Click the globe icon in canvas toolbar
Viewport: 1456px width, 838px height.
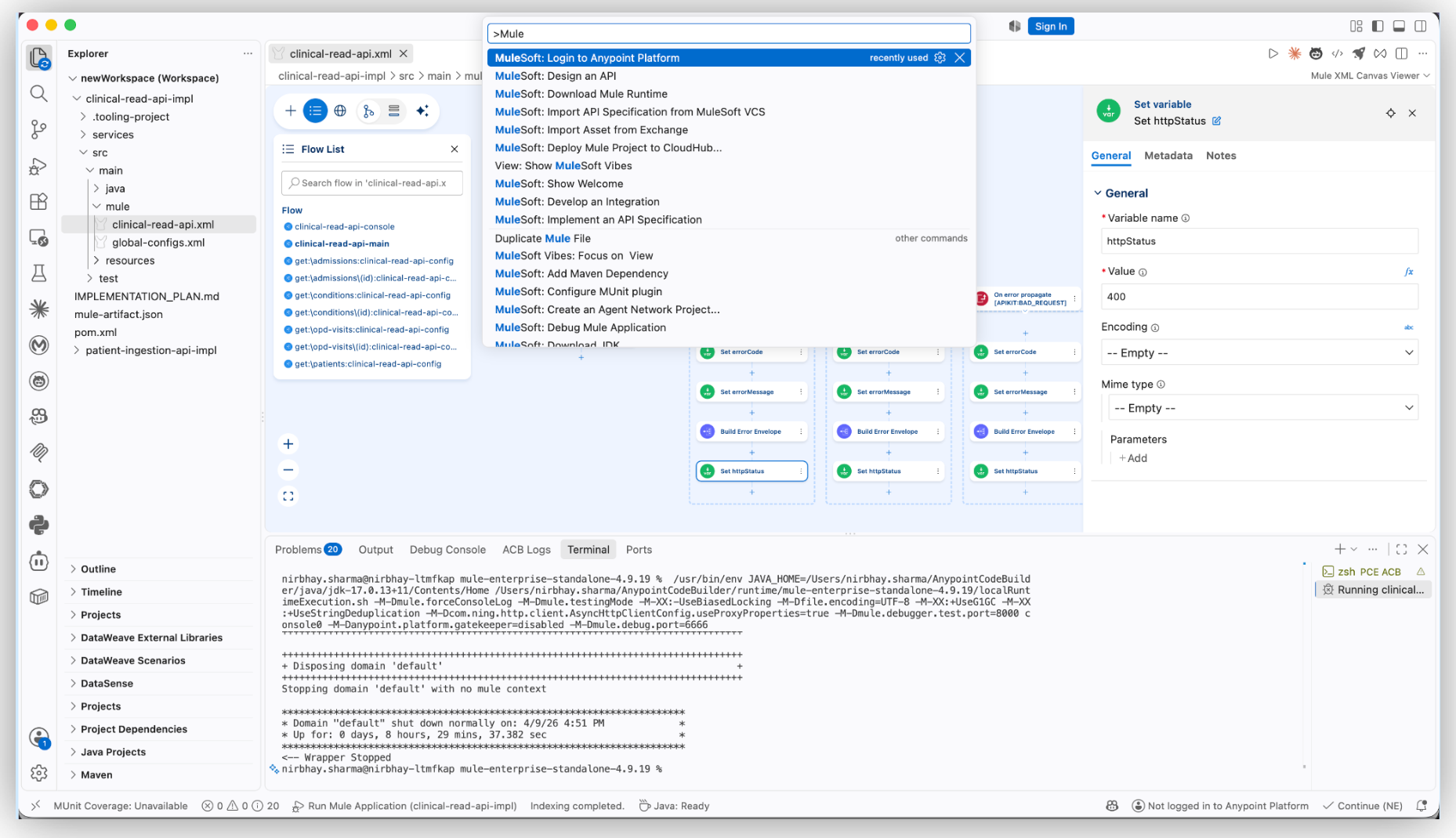[340, 111]
